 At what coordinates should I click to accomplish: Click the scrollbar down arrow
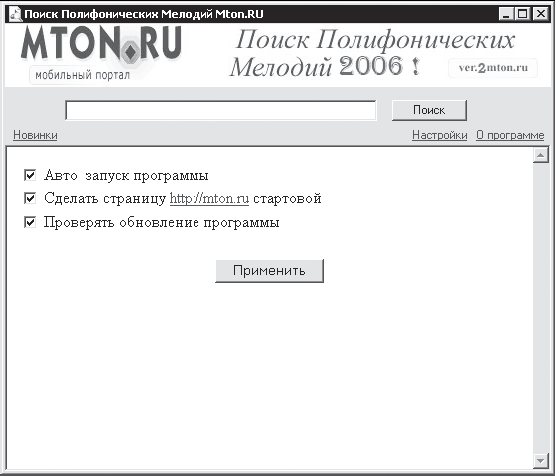540,461
